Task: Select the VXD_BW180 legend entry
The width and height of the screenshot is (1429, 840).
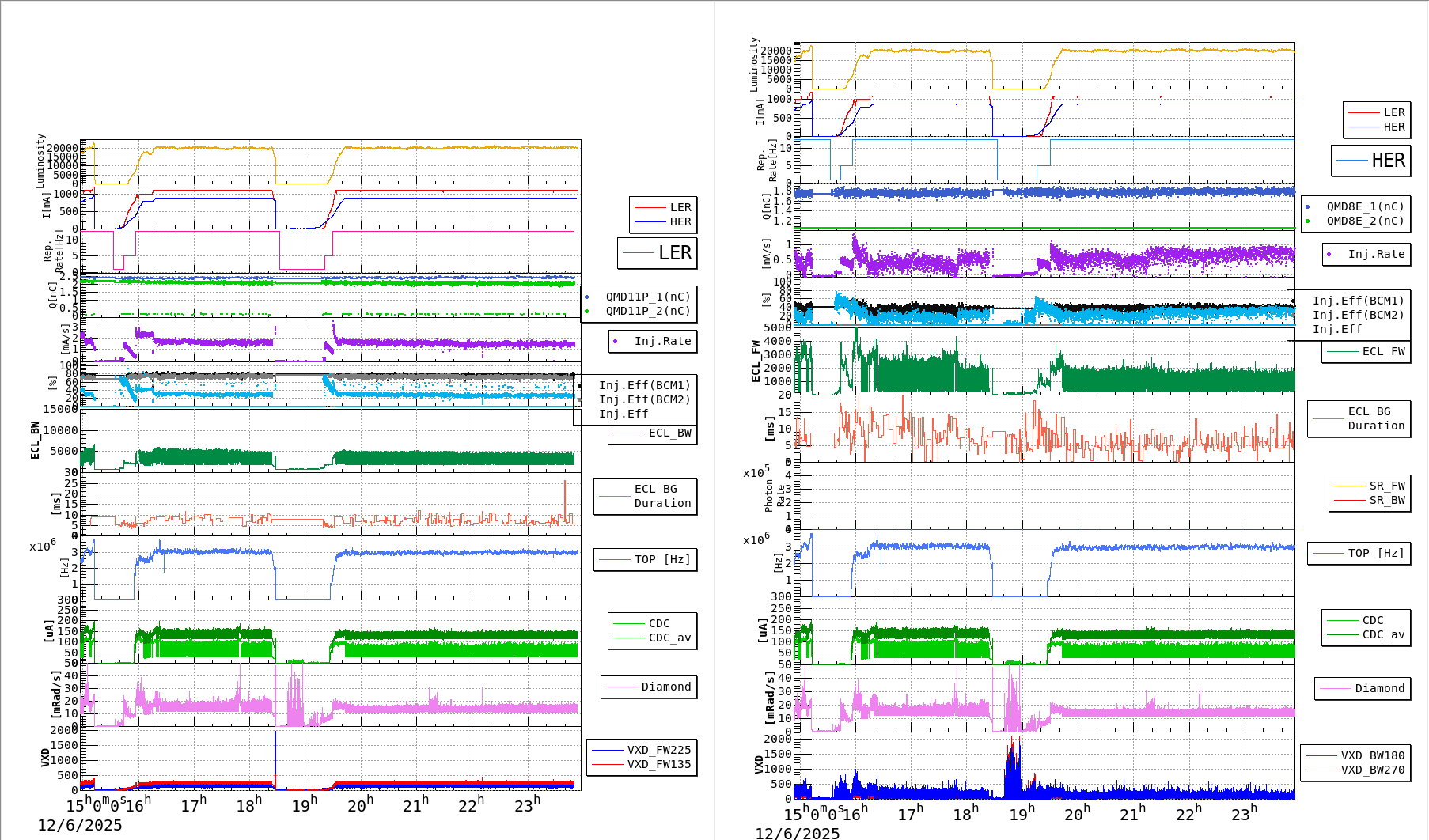Action: (1355, 756)
